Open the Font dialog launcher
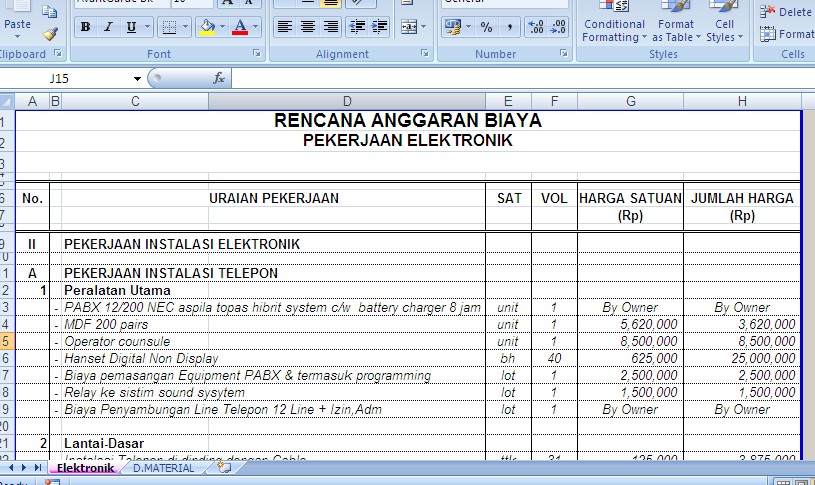Screen dimensions: 815x485 pyautogui.click(x=256, y=53)
